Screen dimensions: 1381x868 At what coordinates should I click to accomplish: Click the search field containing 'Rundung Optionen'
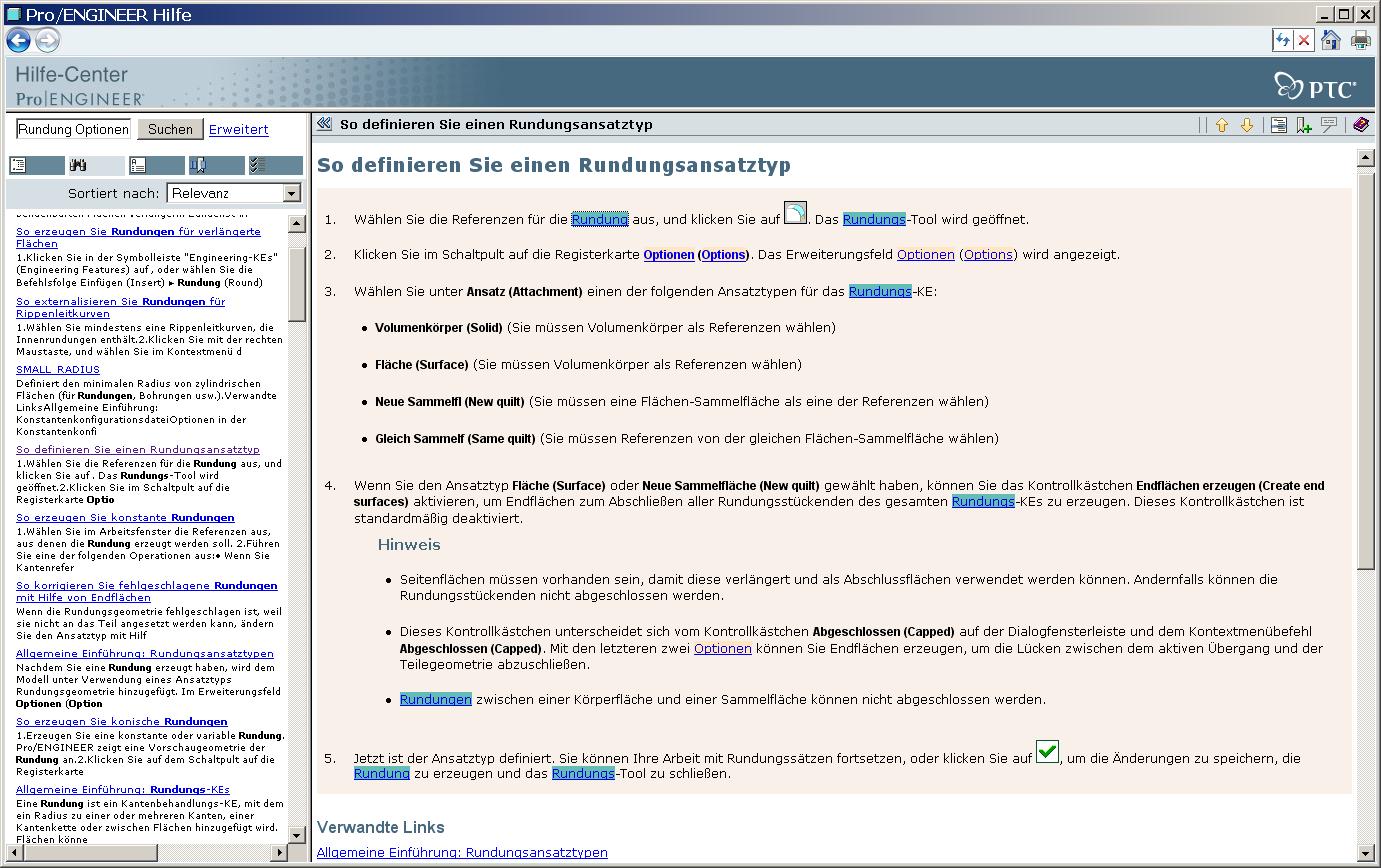tap(73, 129)
